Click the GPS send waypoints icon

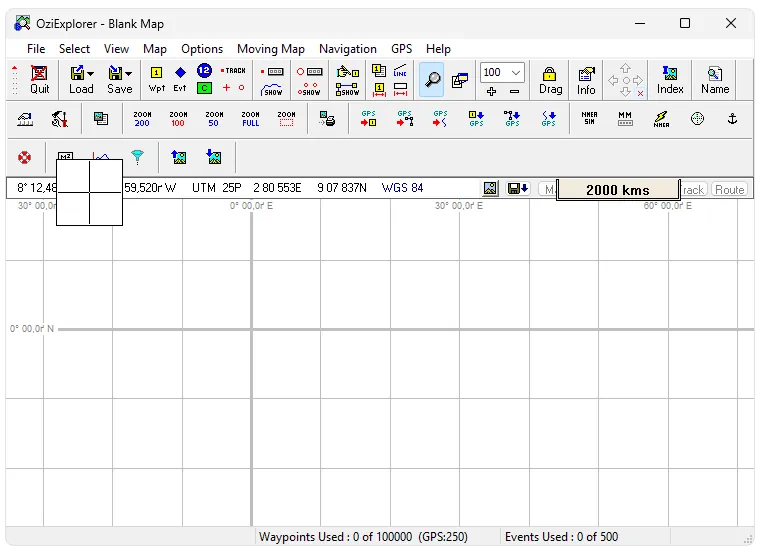(x=368, y=118)
